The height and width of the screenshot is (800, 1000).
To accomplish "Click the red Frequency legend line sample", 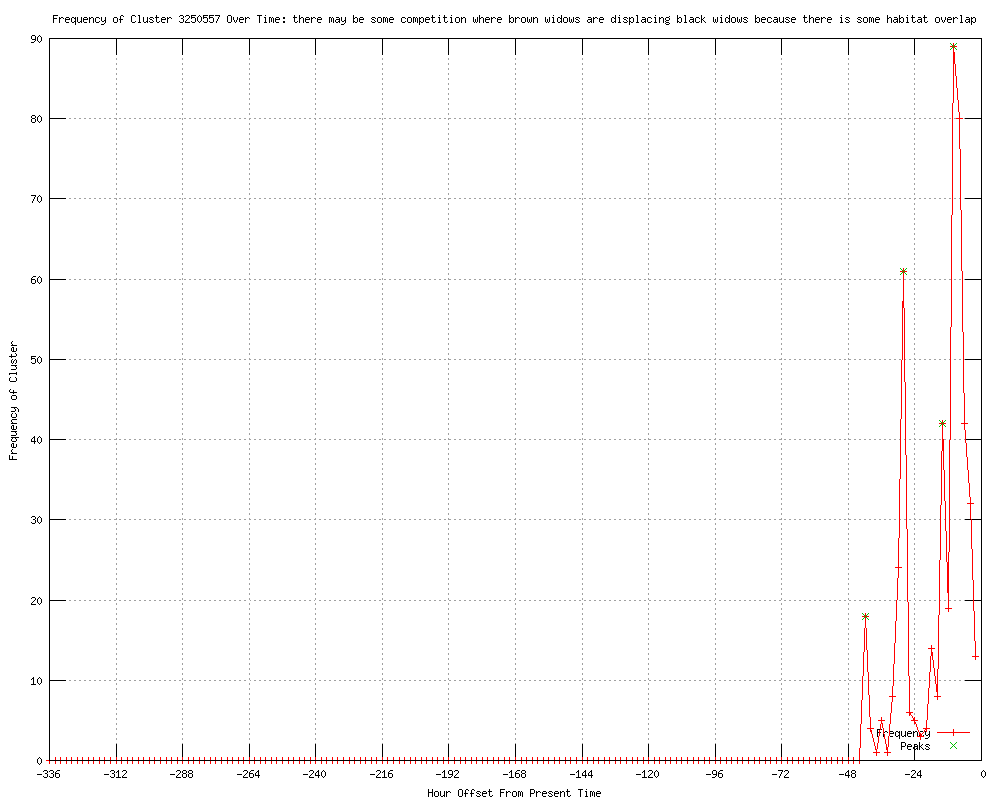I will point(953,733).
